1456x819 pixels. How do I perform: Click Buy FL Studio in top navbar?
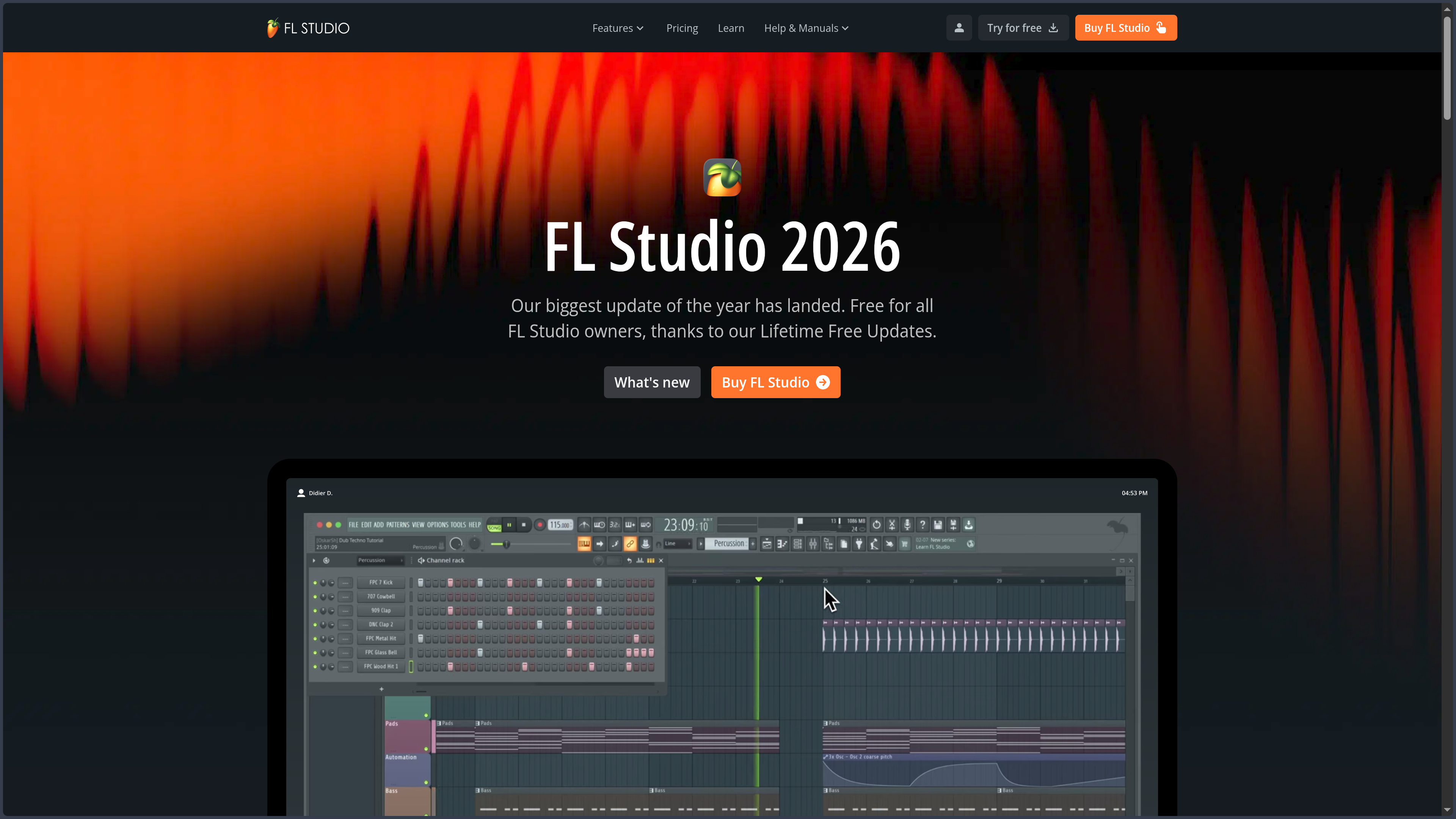1125,28
